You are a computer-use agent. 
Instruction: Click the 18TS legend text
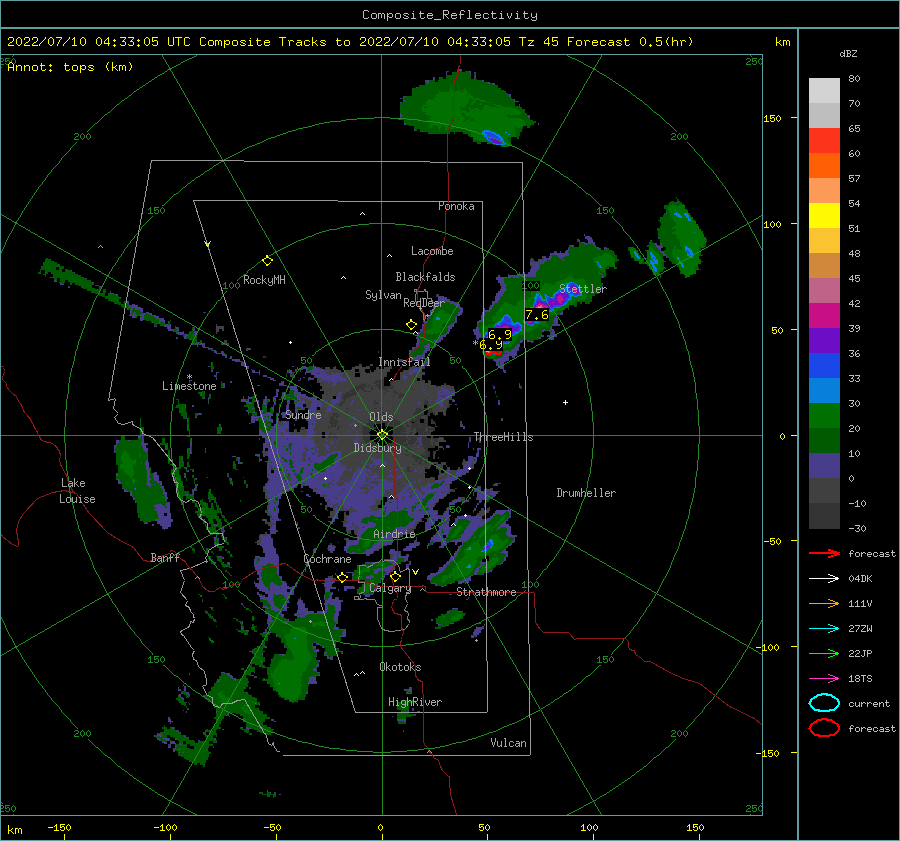click(860, 679)
